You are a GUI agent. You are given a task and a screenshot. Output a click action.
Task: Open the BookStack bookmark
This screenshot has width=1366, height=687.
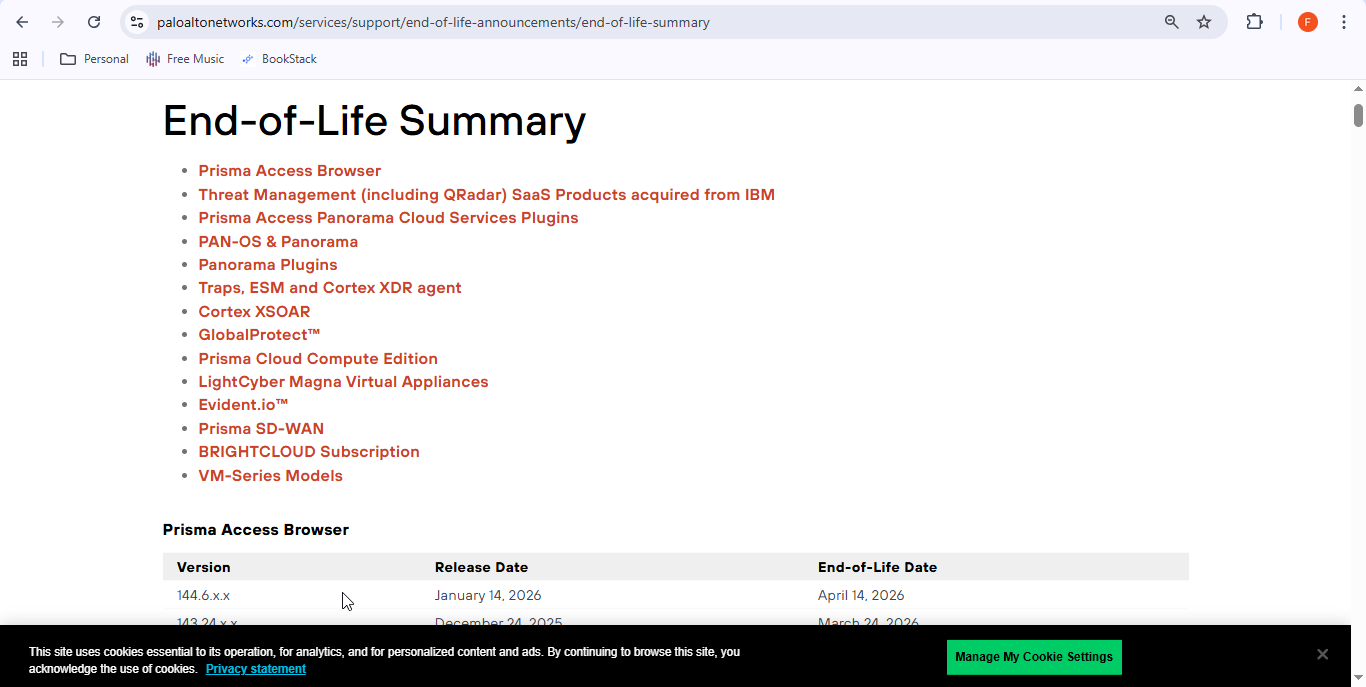[x=279, y=59]
